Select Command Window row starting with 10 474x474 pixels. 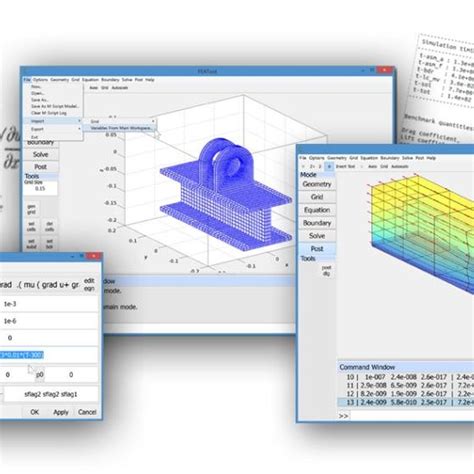(x=406, y=377)
